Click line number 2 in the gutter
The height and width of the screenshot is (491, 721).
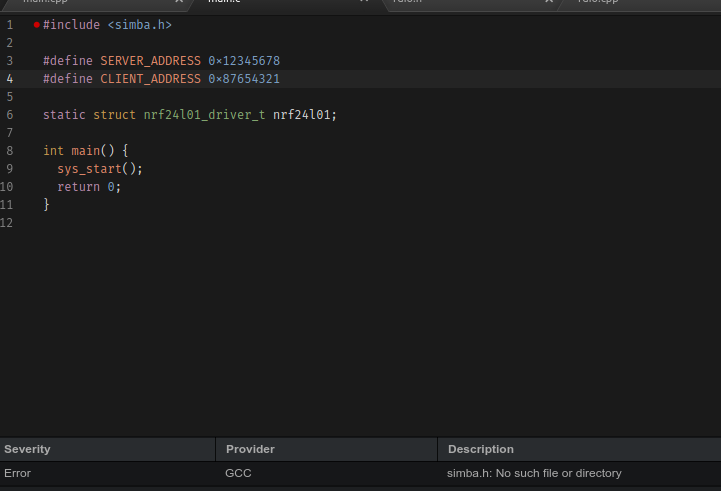10,43
